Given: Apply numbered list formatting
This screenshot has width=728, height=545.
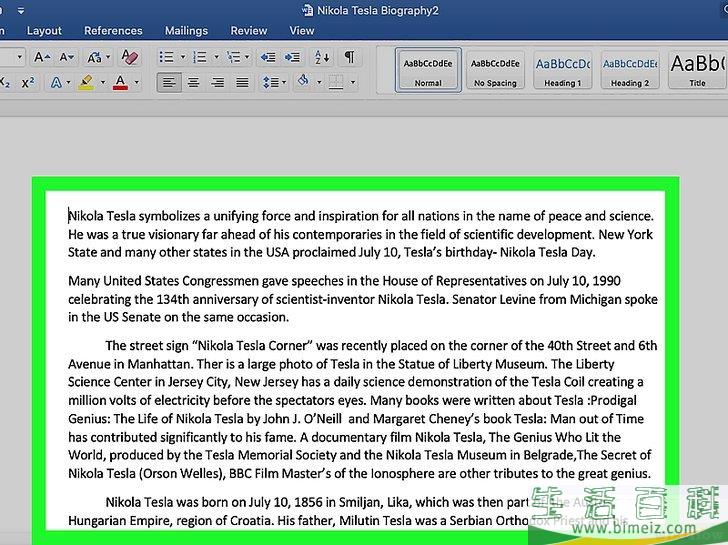Looking at the screenshot, I should tap(200, 57).
